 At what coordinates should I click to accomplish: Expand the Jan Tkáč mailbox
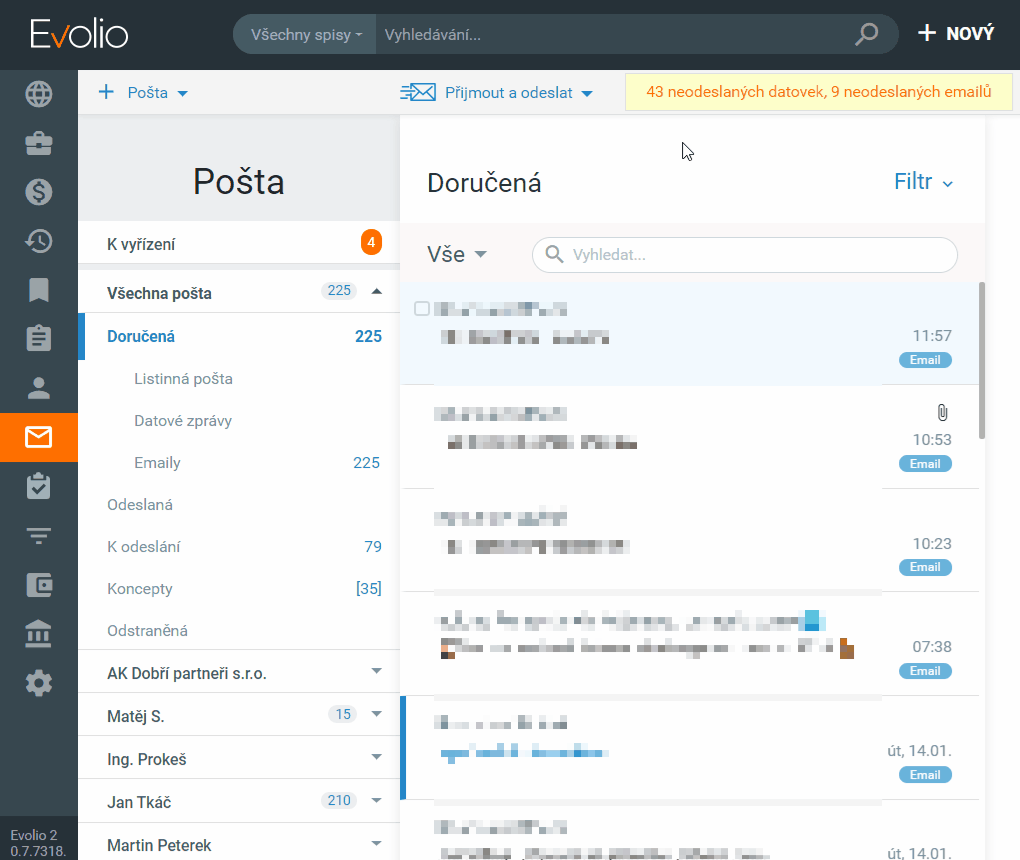coord(376,800)
